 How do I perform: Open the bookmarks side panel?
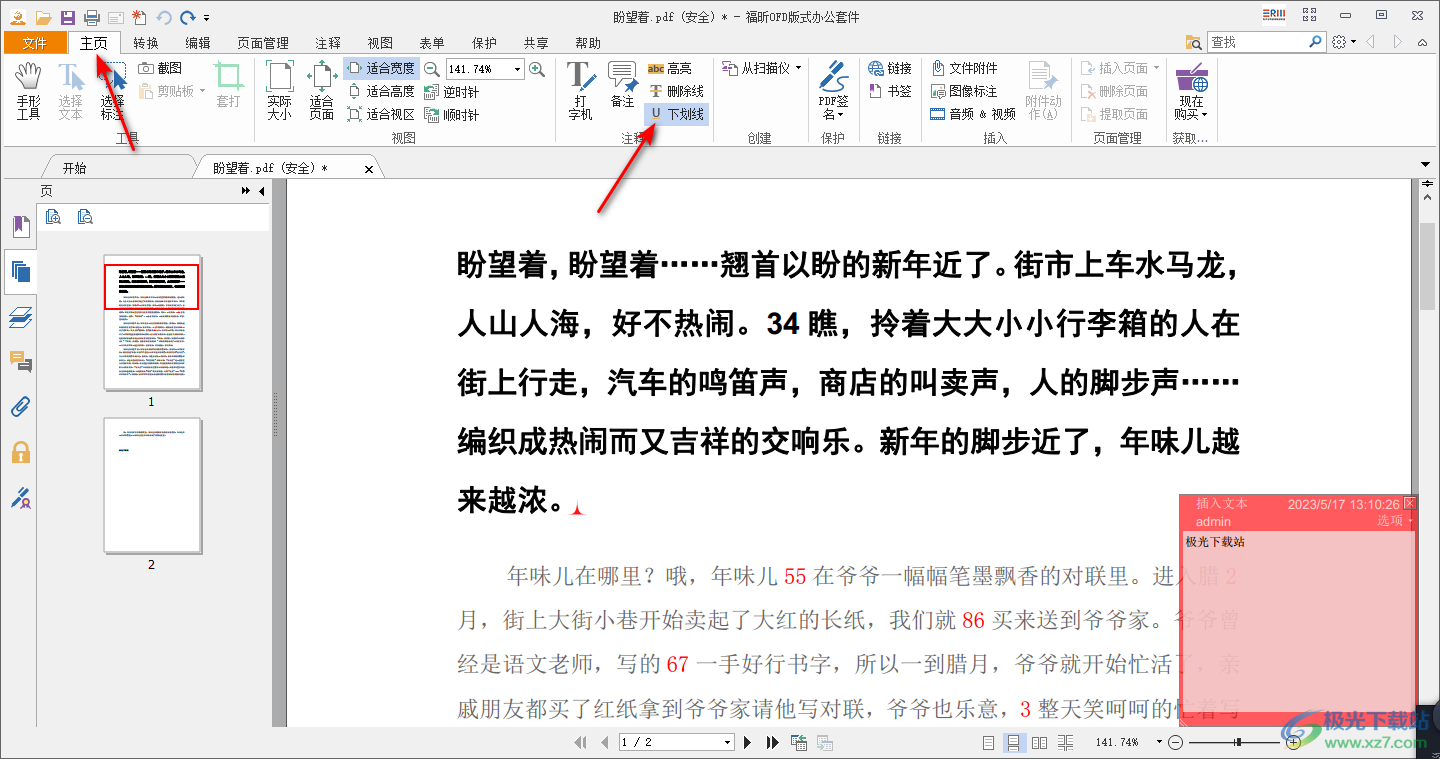click(x=20, y=227)
